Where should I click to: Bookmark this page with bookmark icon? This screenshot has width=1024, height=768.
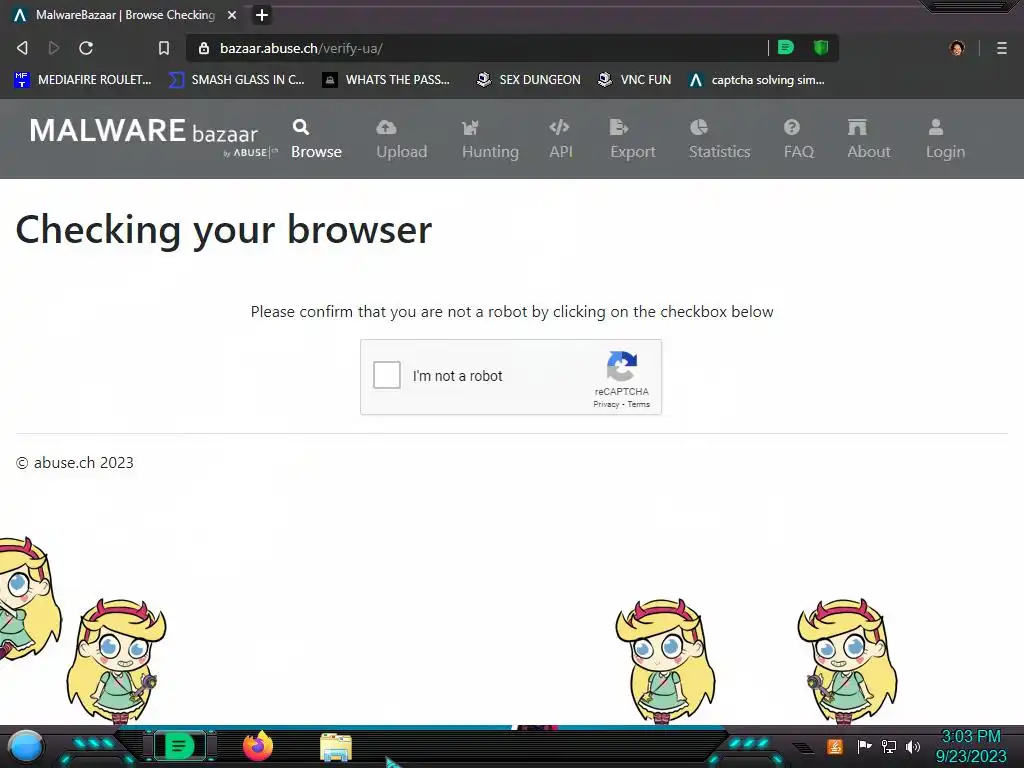point(164,48)
